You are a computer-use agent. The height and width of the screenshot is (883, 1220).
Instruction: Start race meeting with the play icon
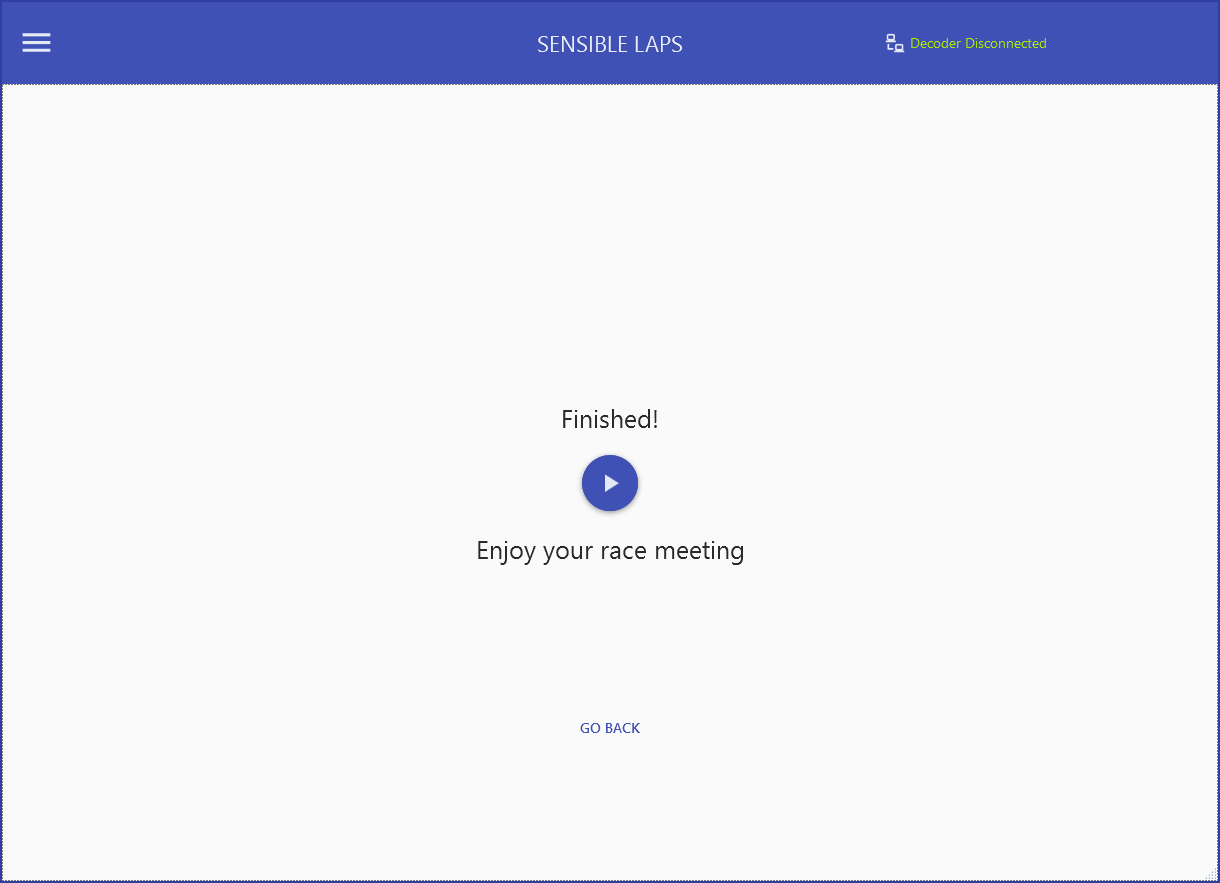point(610,484)
